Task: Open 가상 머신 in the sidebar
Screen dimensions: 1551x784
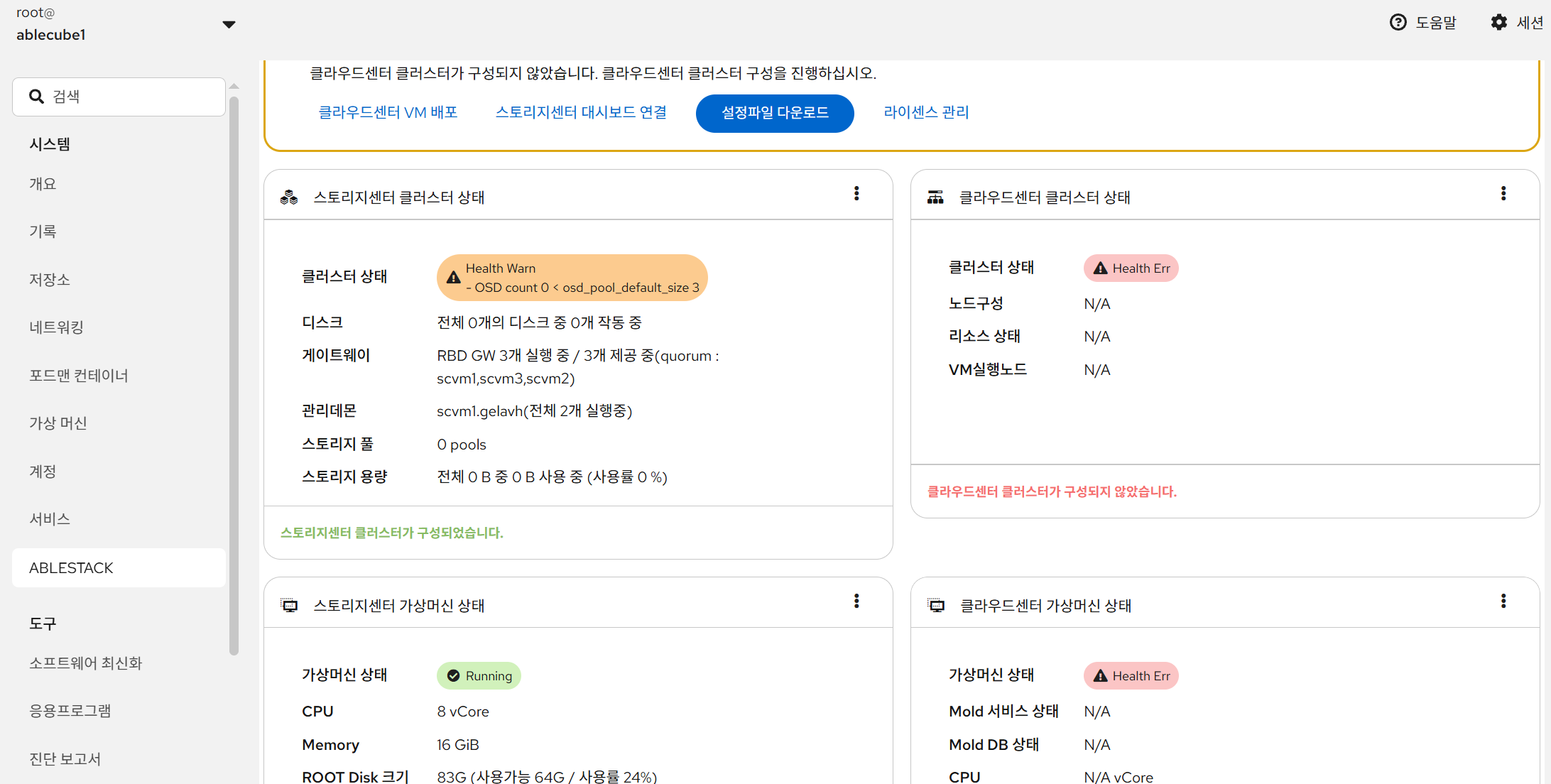Action: click(58, 423)
